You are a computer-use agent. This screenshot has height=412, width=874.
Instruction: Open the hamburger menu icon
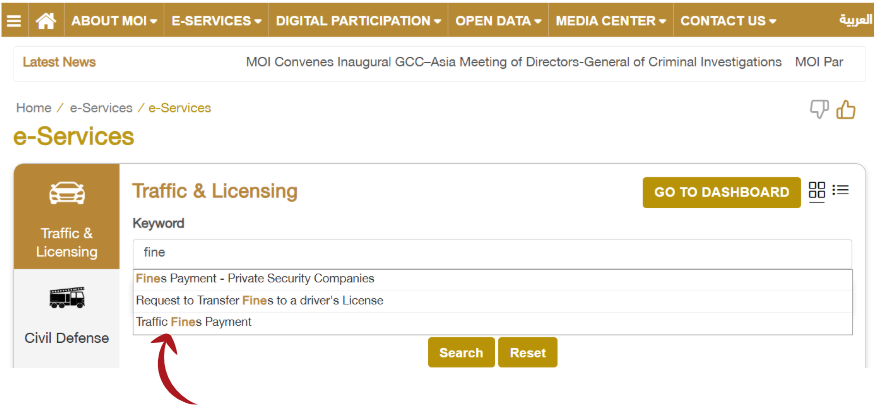tap(14, 20)
